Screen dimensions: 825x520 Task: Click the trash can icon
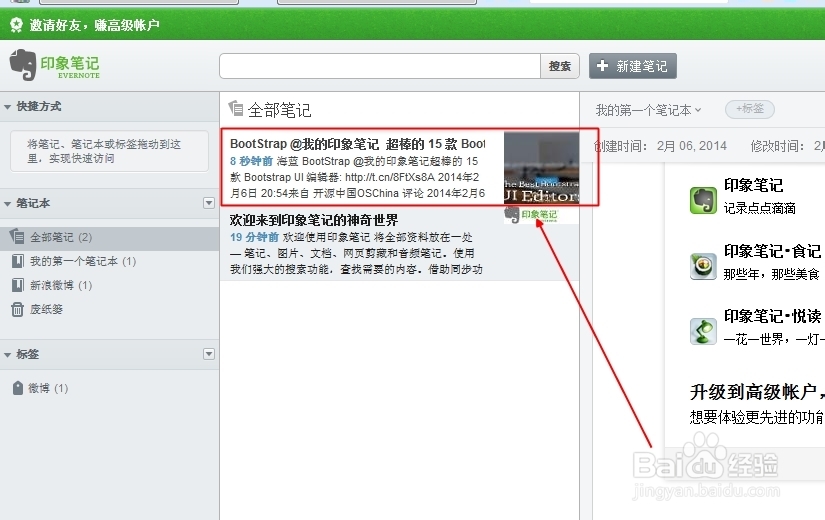click(17, 309)
